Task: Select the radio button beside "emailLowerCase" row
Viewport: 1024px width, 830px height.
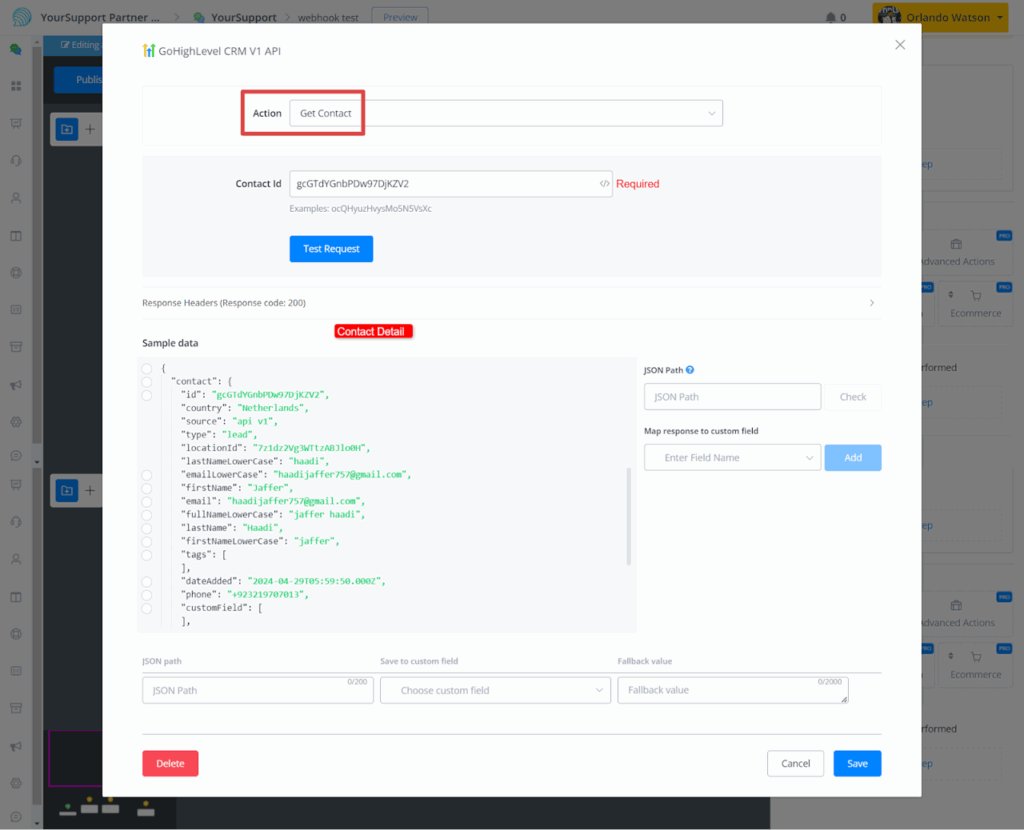Action: 147,475
